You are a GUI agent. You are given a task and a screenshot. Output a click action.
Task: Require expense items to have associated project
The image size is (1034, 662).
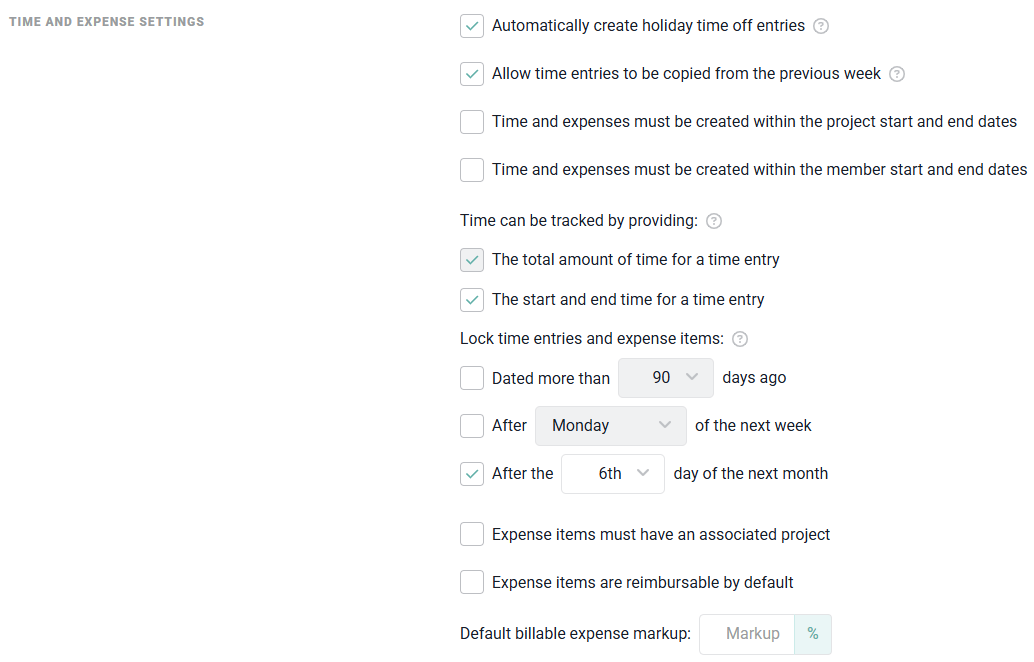tap(472, 535)
